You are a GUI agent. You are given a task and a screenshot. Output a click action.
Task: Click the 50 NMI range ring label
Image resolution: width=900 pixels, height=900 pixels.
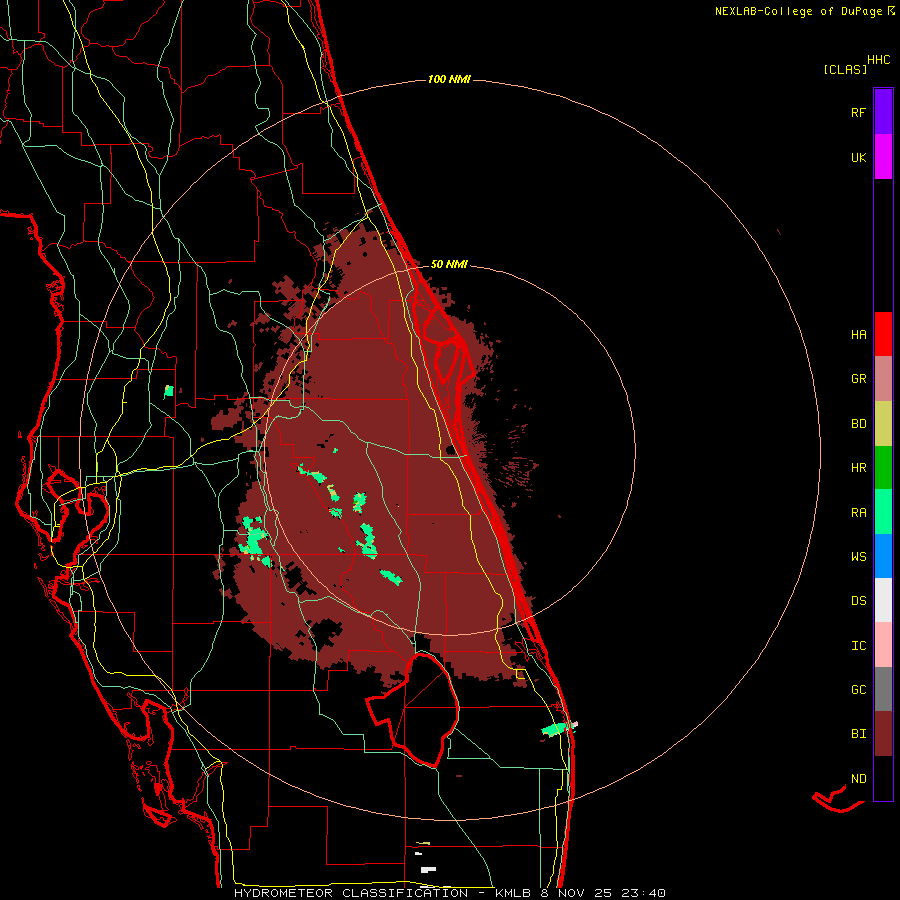point(449,265)
